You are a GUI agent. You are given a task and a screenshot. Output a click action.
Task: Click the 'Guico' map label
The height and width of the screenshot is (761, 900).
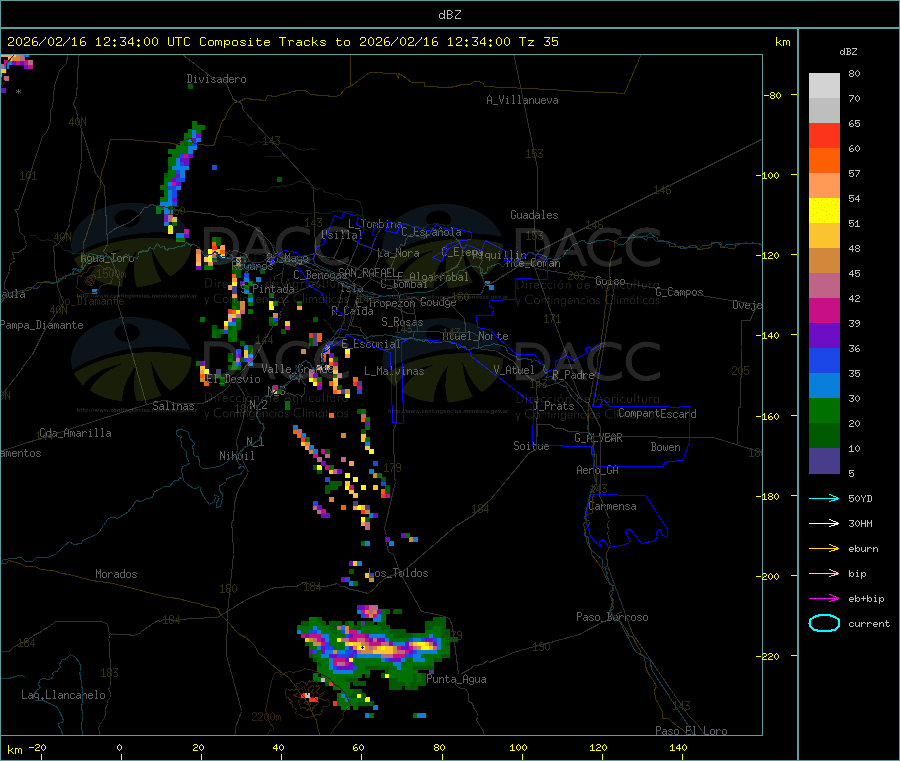pos(610,281)
